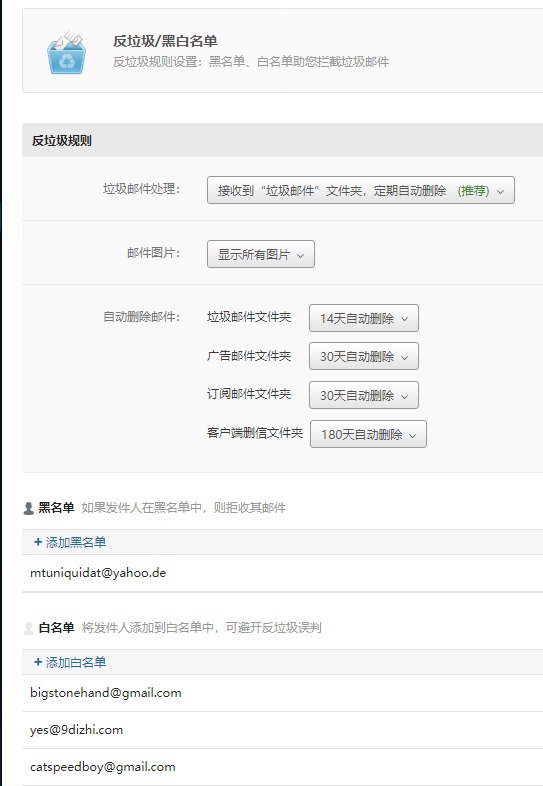The width and height of the screenshot is (543, 786).
Task: Open the 180天自动删除 dropdown
Action: [368, 434]
